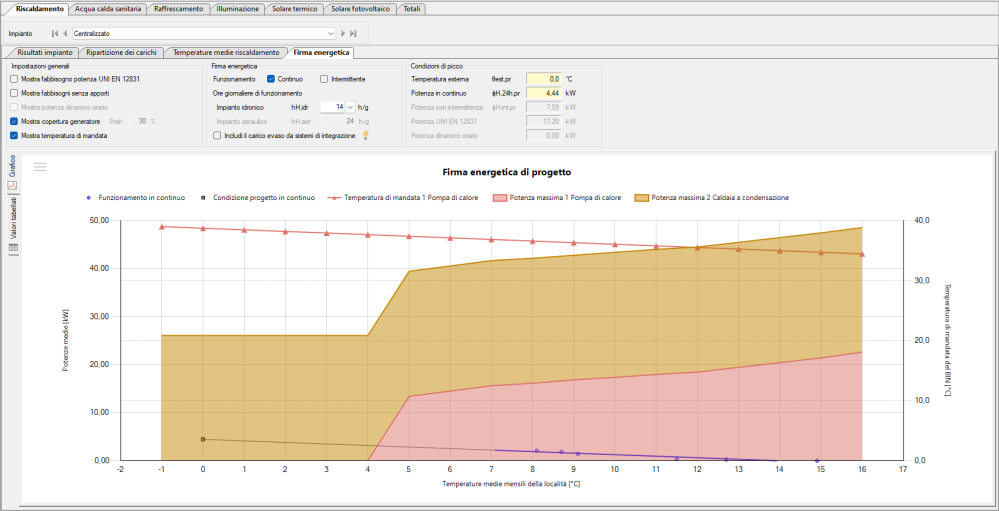
Task: Toggle Funzionamento in continuo legend marker
Action: tap(89, 198)
